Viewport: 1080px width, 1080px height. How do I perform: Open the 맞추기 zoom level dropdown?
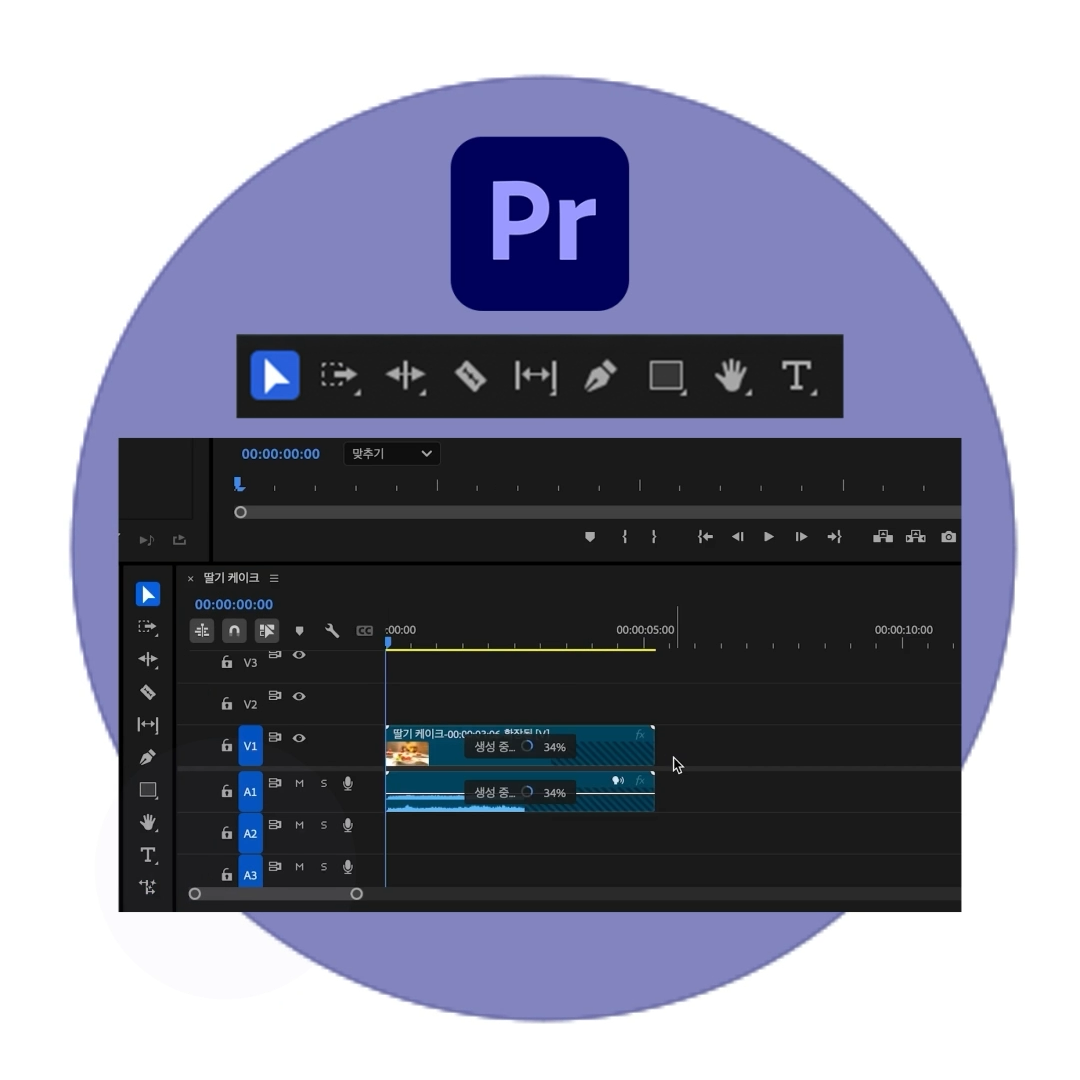[392, 453]
